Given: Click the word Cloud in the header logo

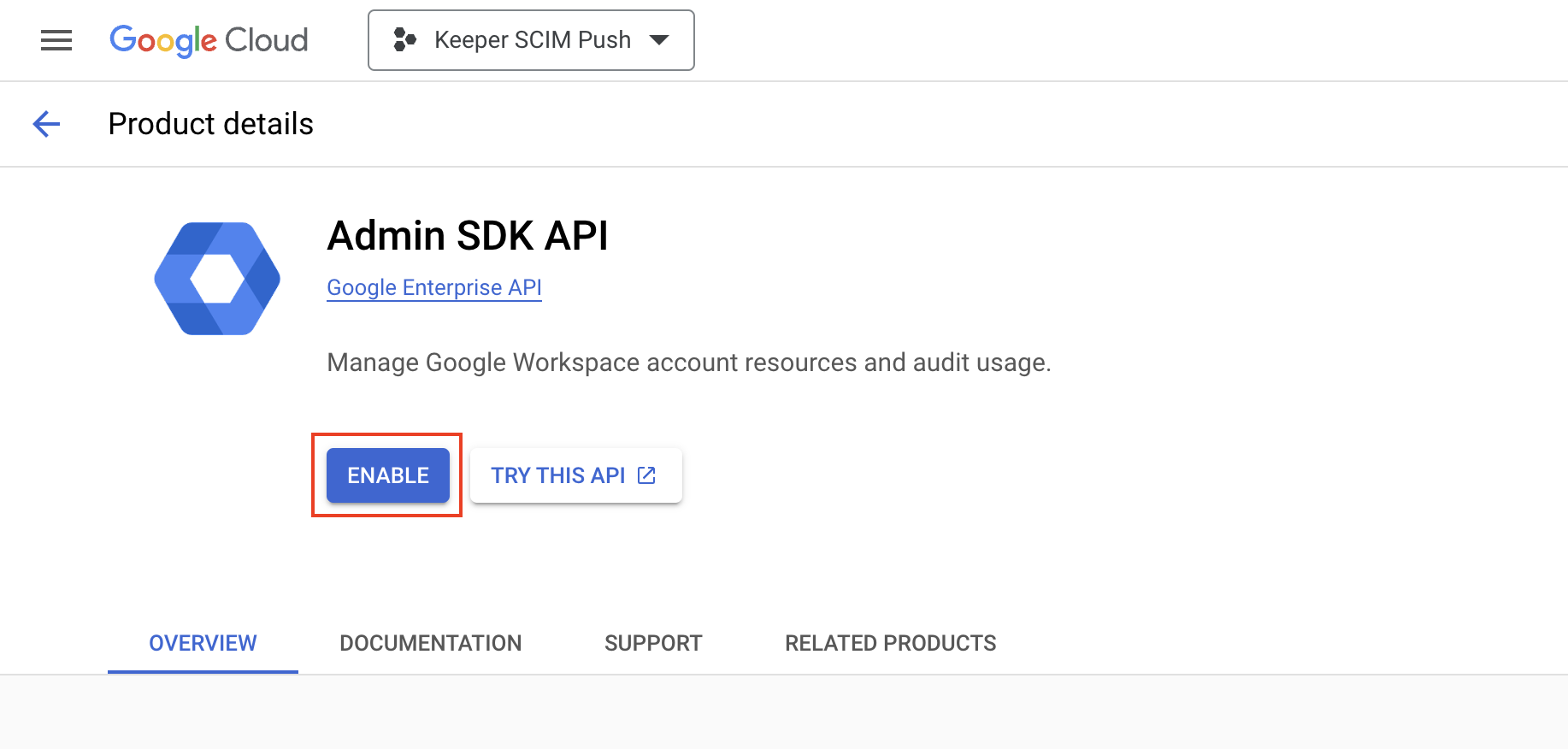Looking at the screenshot, I should click(x=266, y=40).
